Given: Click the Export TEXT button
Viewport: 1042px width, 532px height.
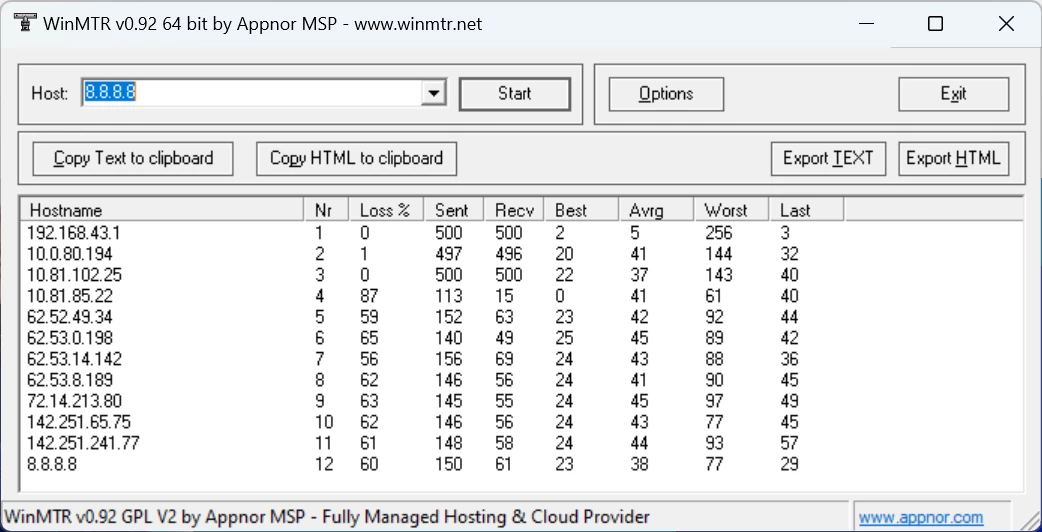Looking at the screenshot, I should [x=828, y=159].
